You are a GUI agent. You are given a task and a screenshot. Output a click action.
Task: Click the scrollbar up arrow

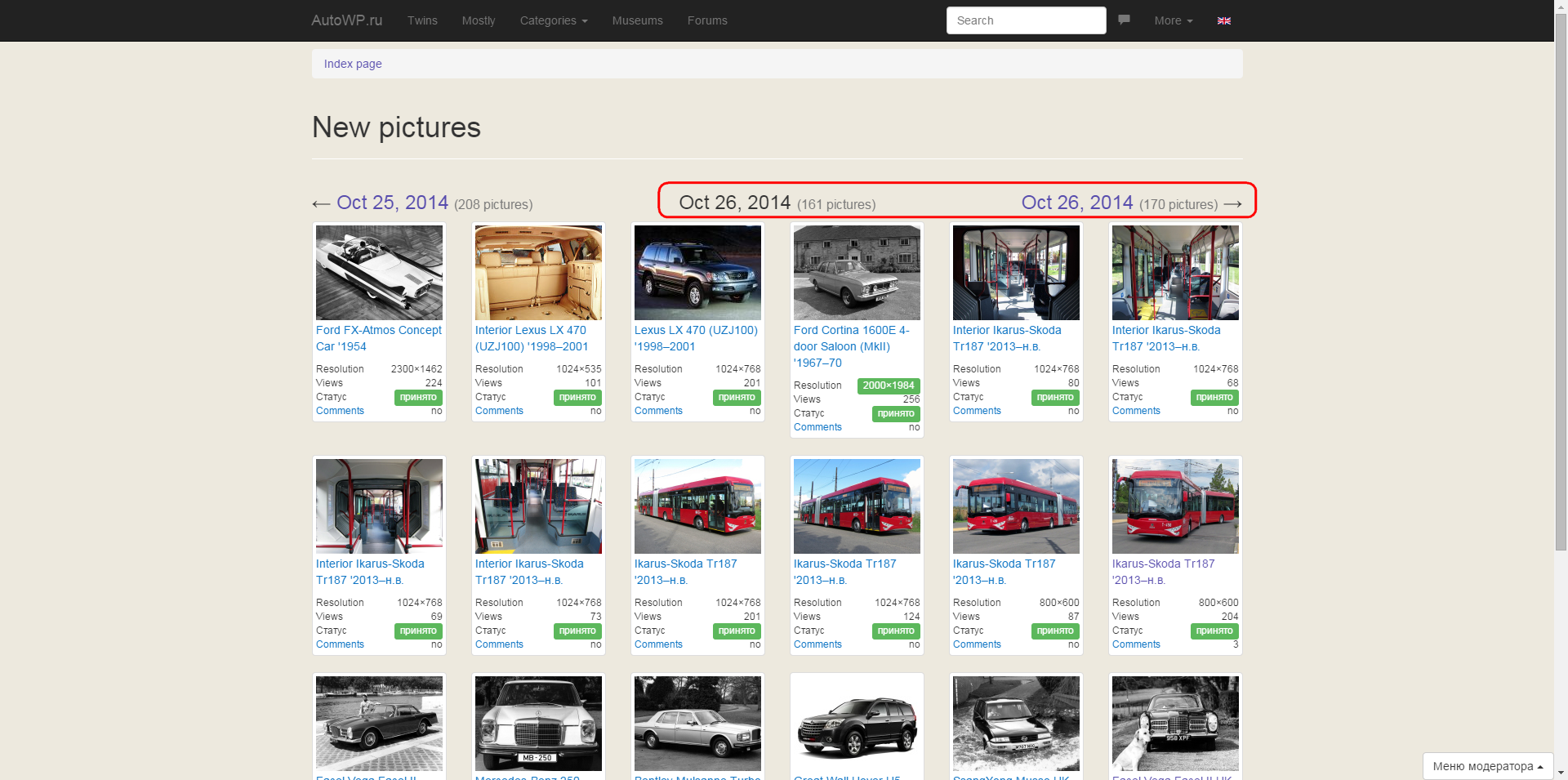point(1561,7)
